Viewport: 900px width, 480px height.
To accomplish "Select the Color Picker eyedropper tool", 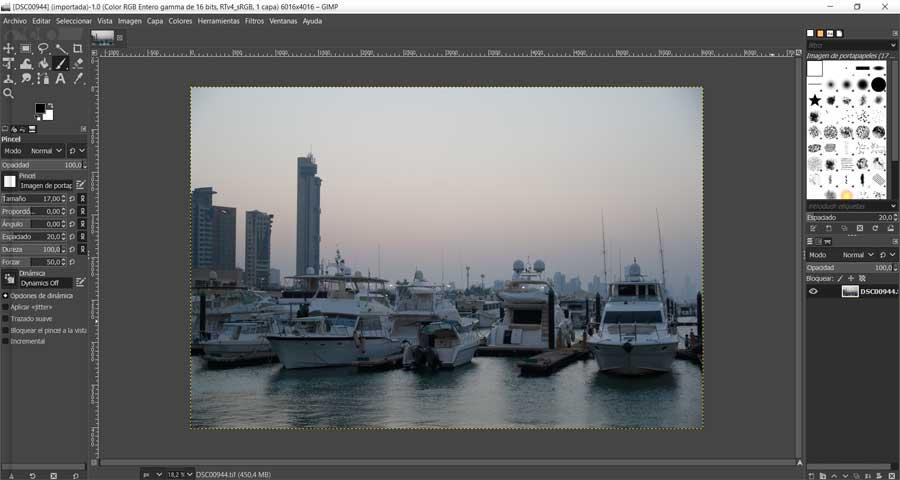I will click(78, 79).
